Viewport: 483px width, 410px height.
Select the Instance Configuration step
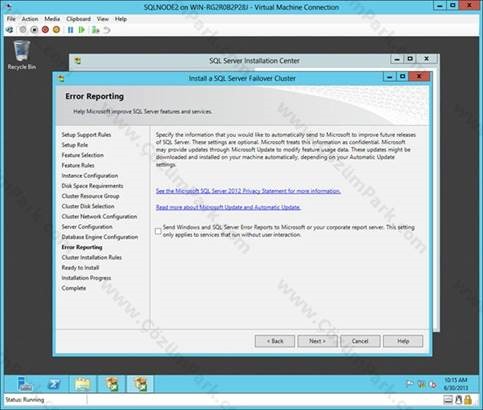point(90,176)
